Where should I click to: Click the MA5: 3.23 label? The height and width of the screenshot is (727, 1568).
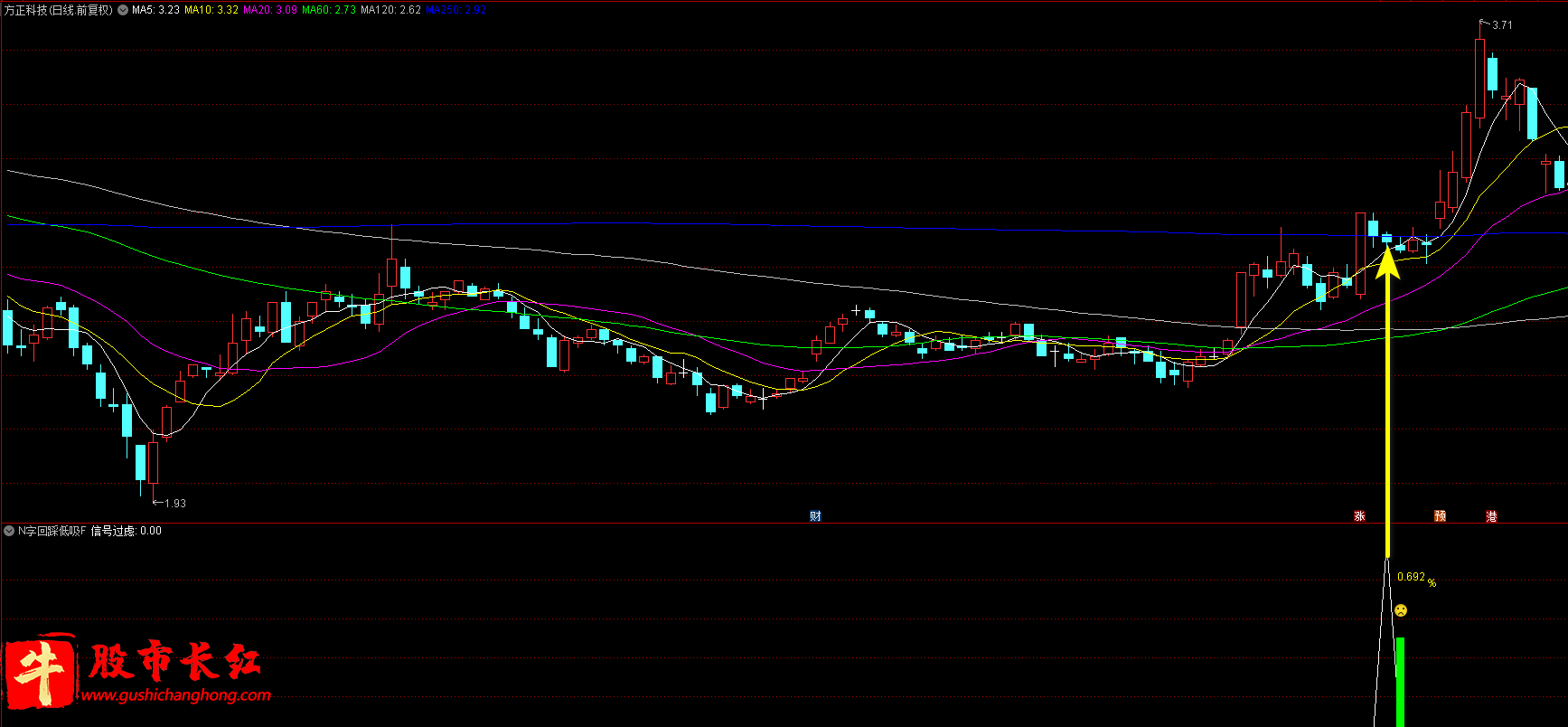click(155, 11)
